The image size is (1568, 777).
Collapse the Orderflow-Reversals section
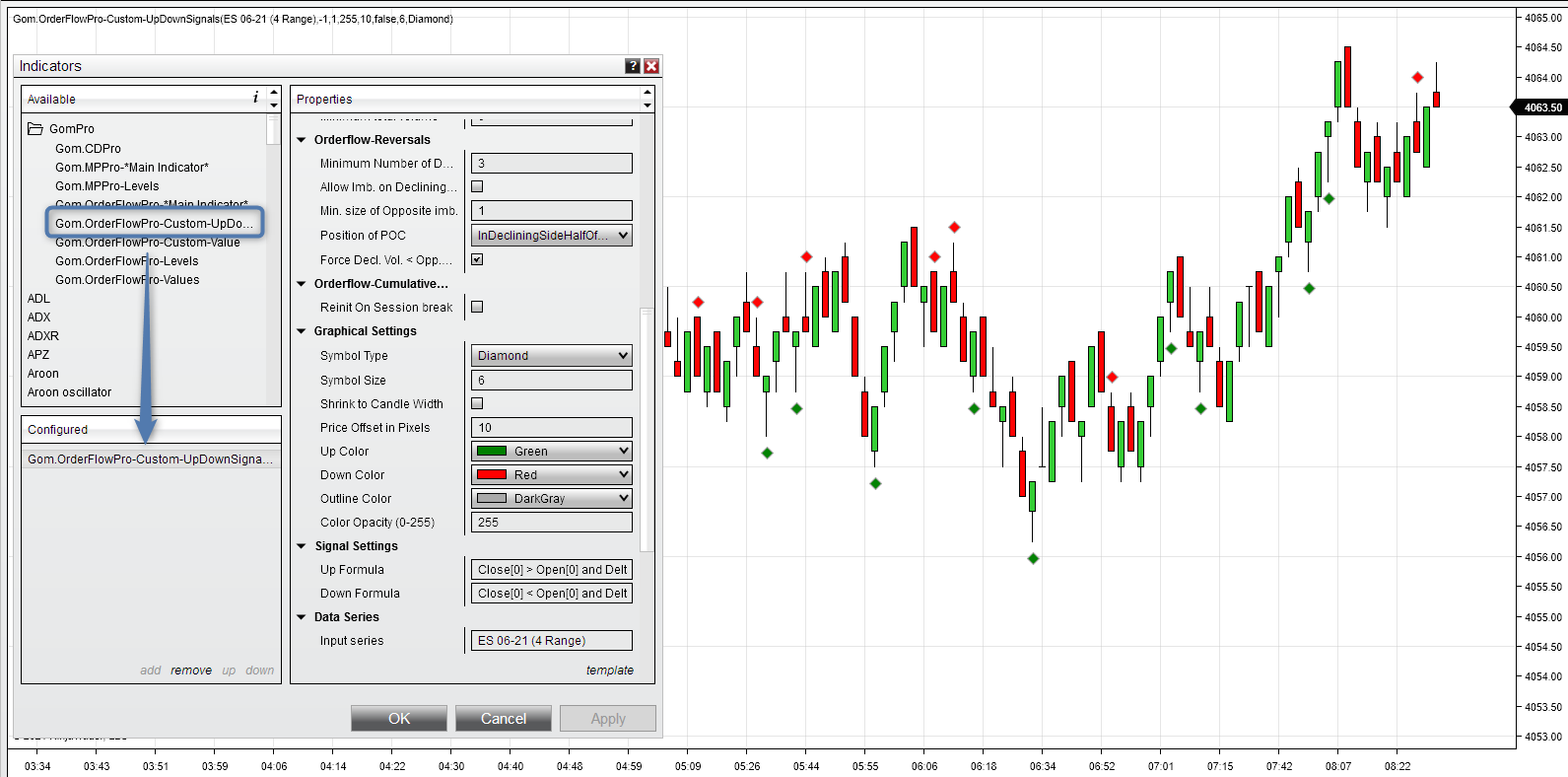click(302, 140)
